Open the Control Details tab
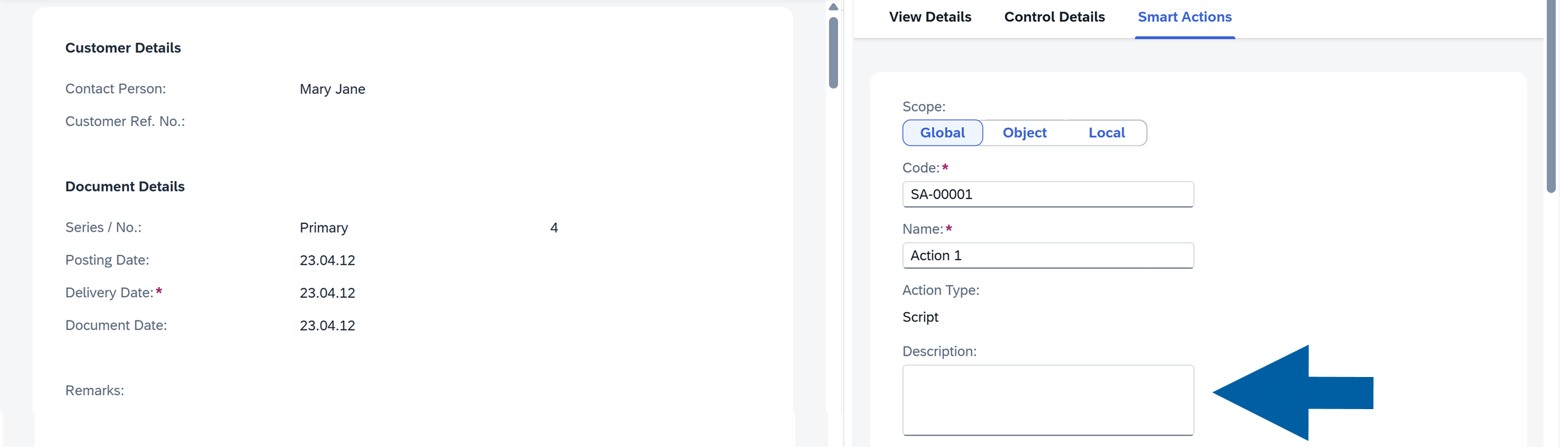 (1054, 17)
